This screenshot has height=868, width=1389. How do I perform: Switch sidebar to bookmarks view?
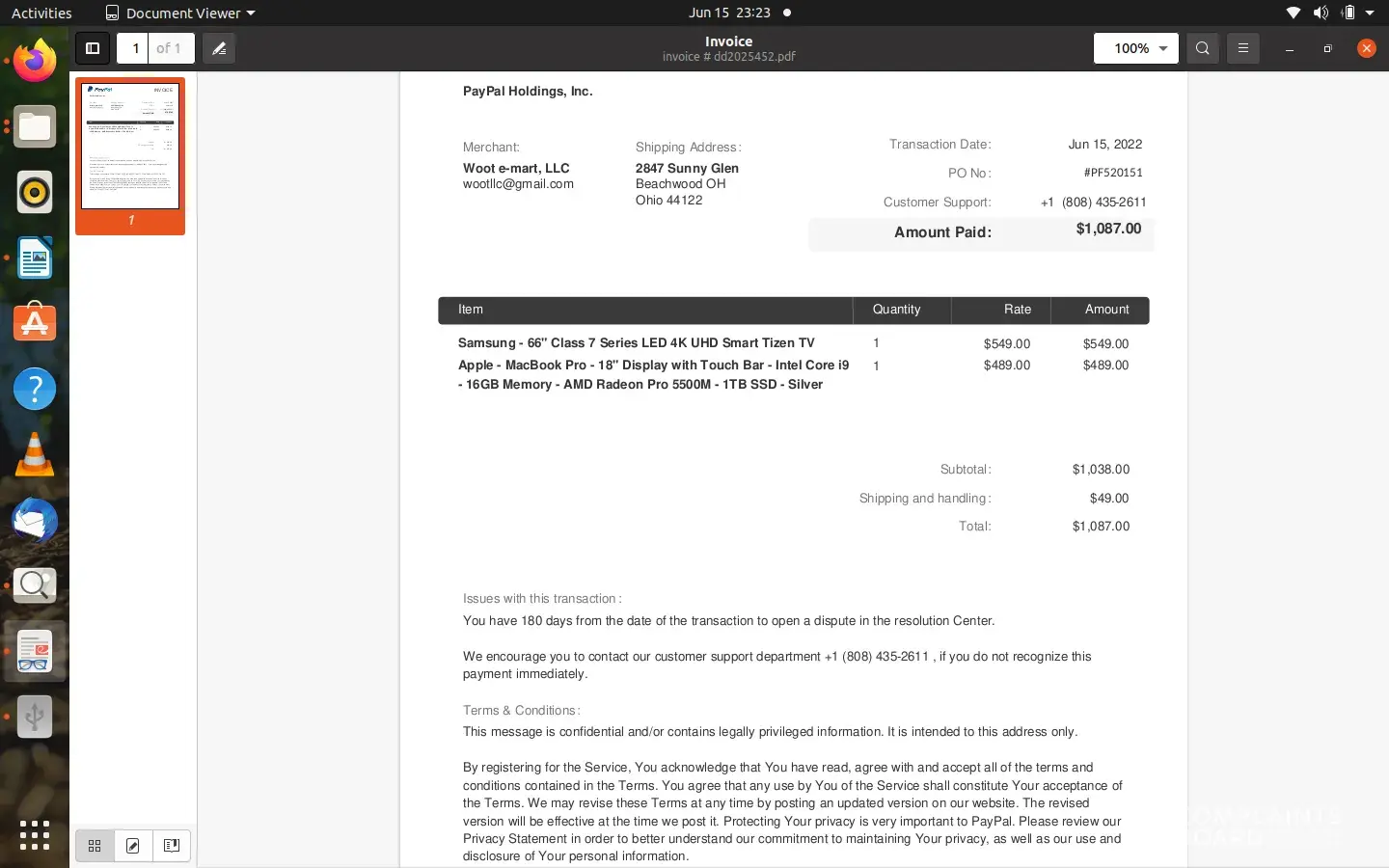(172, 846)
